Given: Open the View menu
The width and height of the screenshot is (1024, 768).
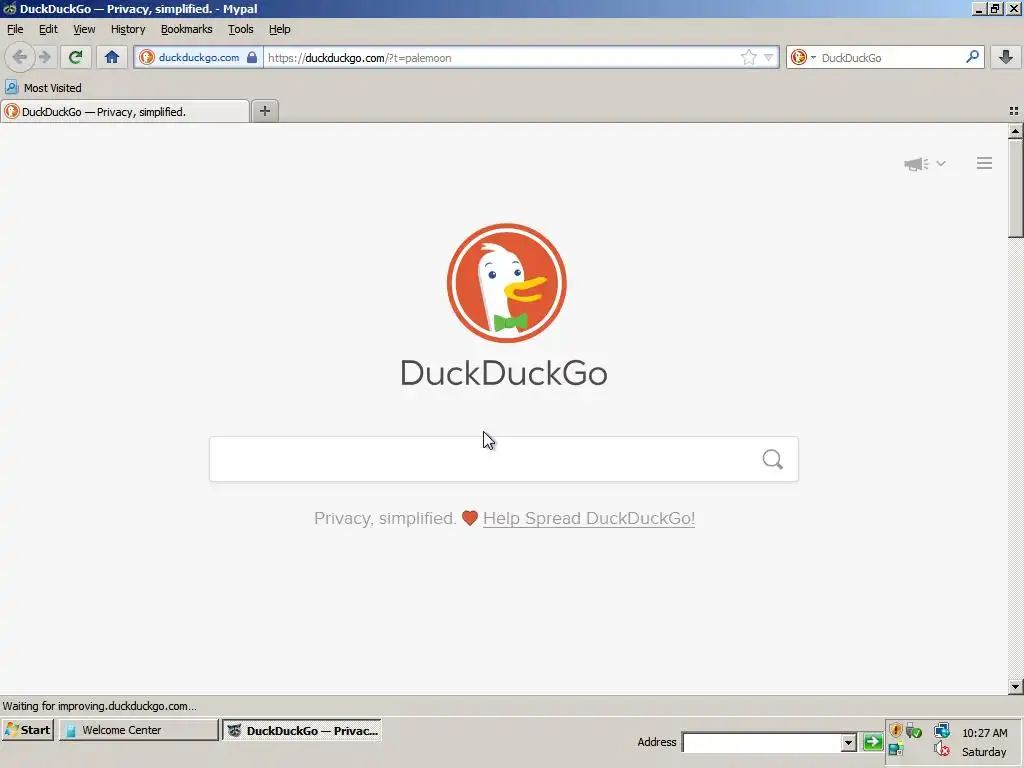Looking at the screenshot, I should tap(84, 29).
